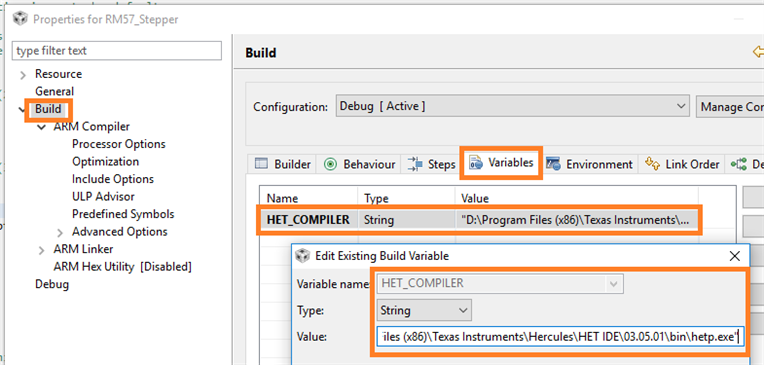Open the Configuration dropdown
764x365 pixels.
(513, 106)
